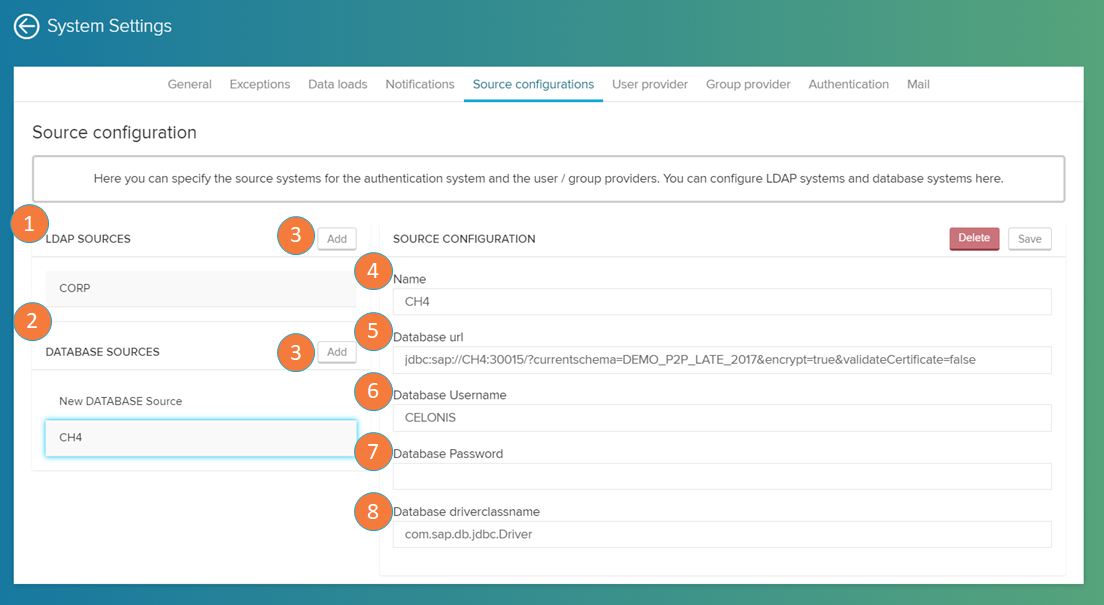Select the New DATABASE Source entry
Image resolution: width=1104 pixels, height=605 pixels.
tap(200, 401)
